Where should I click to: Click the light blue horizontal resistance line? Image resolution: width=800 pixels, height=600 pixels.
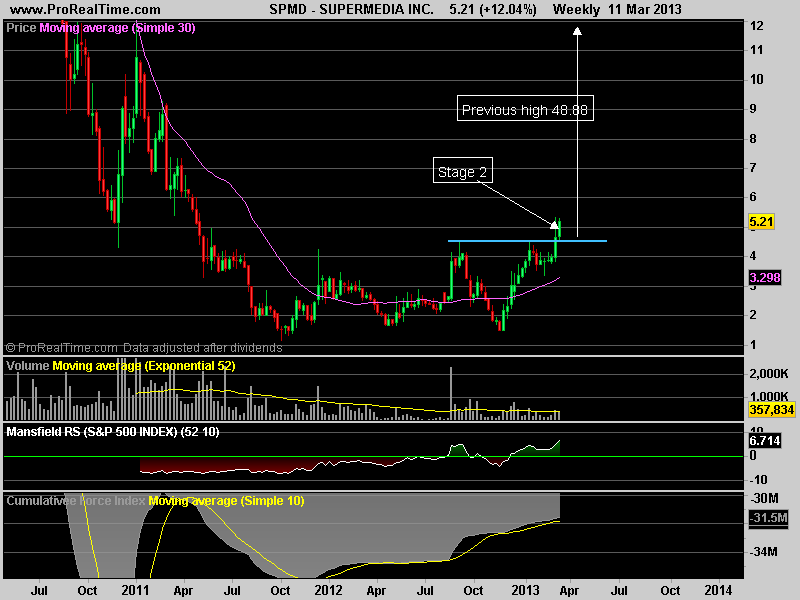[527, 240]
